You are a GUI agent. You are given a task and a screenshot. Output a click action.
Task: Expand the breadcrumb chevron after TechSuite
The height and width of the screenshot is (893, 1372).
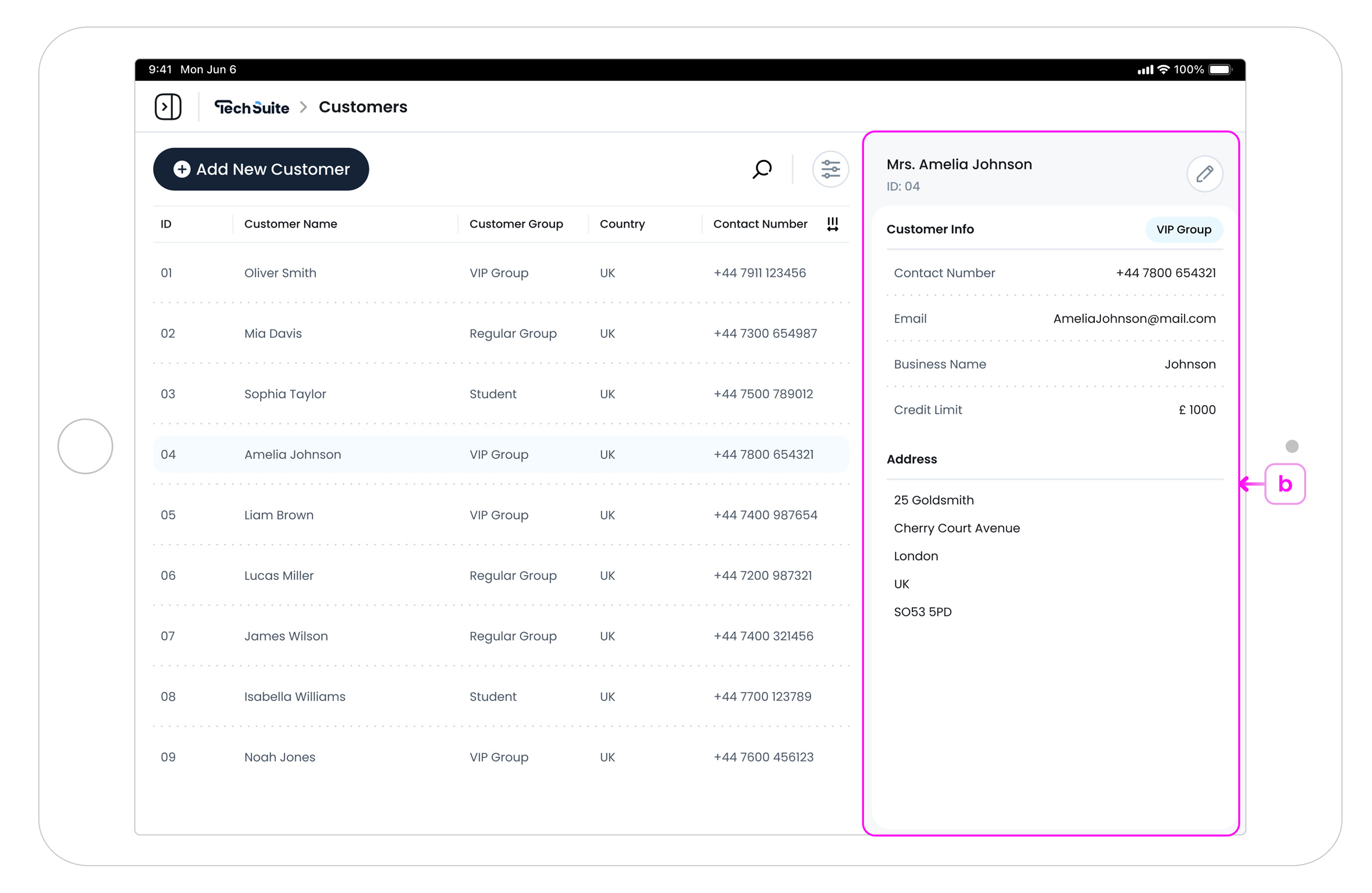coord(303,107)
